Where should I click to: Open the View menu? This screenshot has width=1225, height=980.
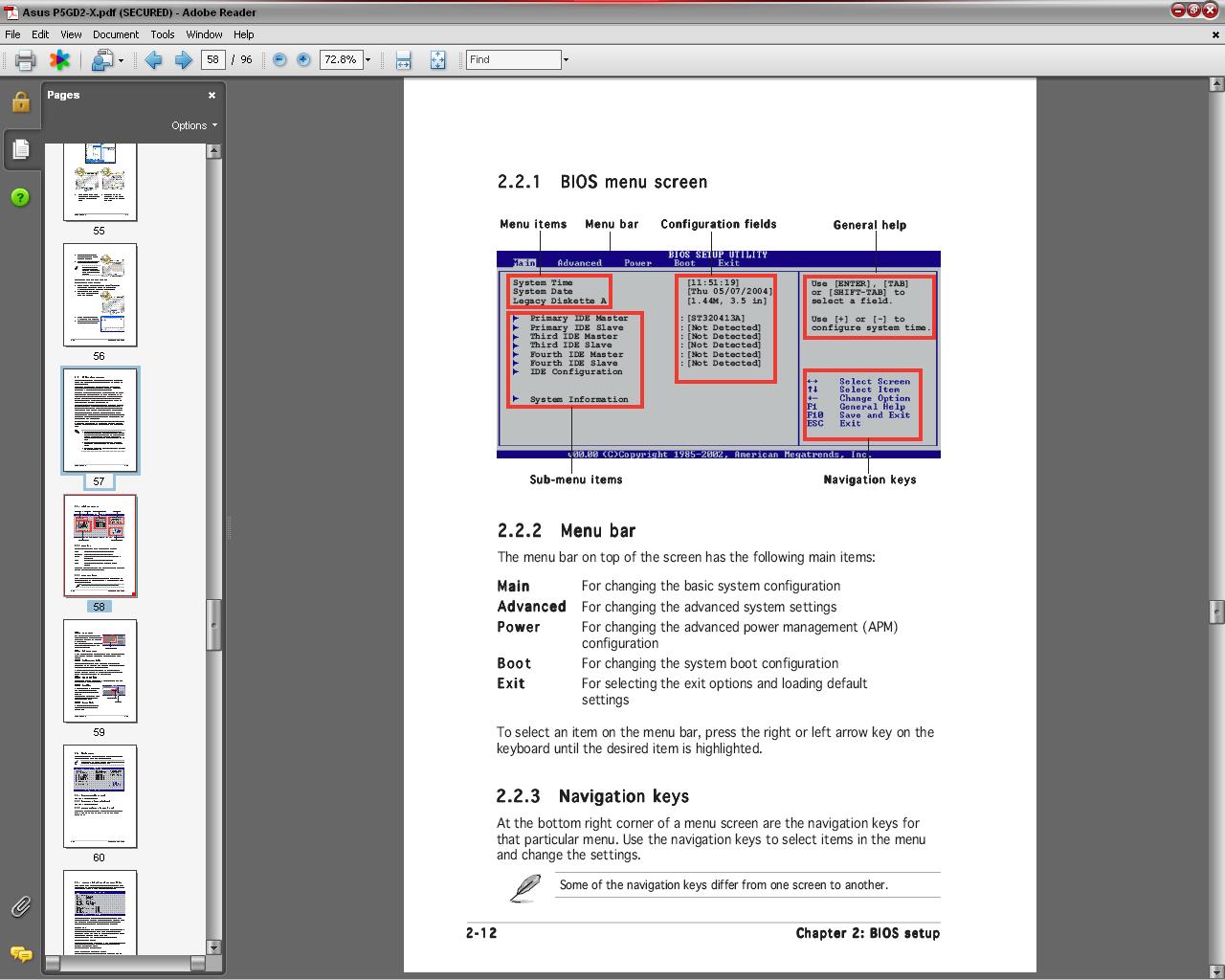tap(71, 33)
